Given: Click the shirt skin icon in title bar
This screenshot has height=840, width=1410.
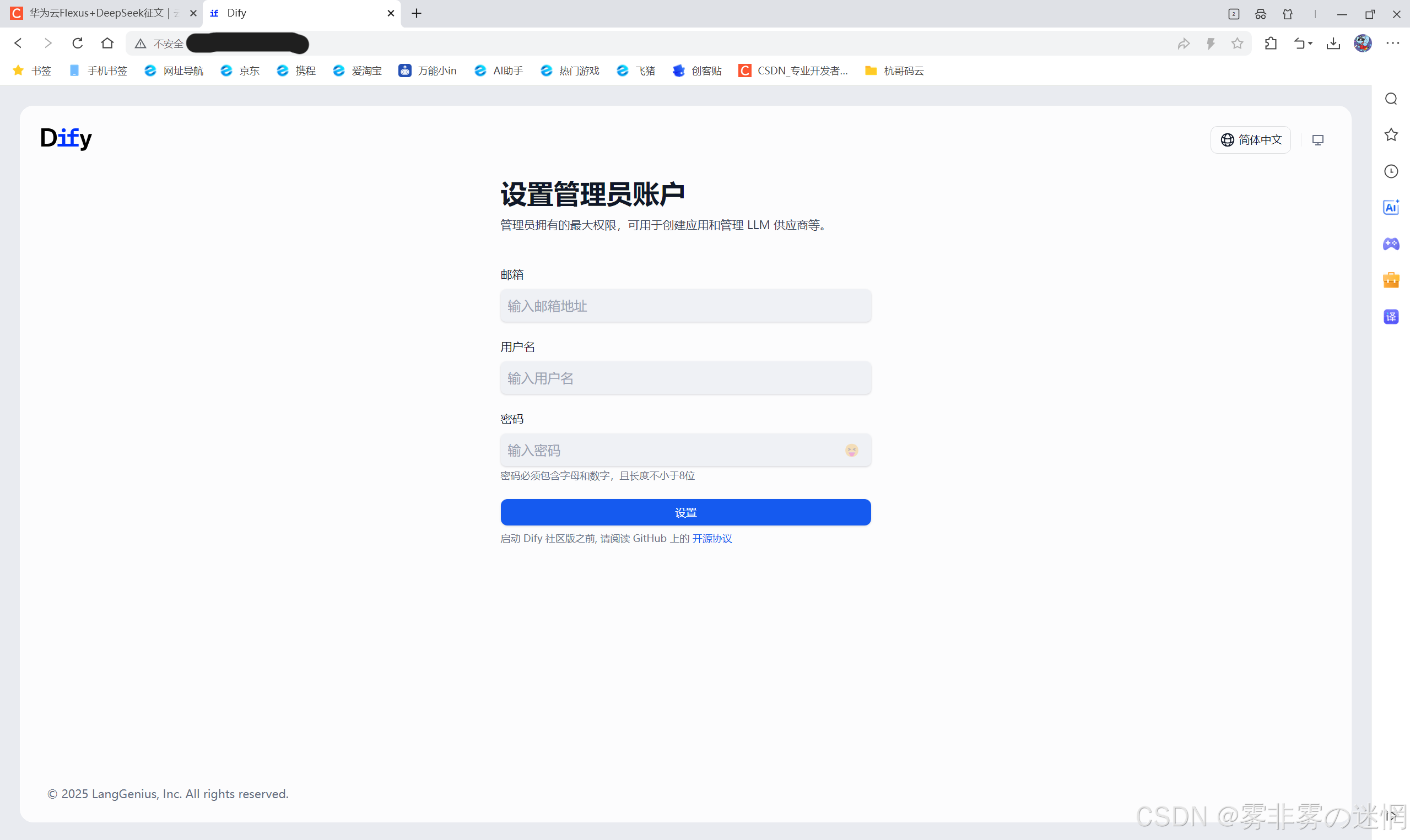Looking at the screenshot, I should coord(1287,14).
